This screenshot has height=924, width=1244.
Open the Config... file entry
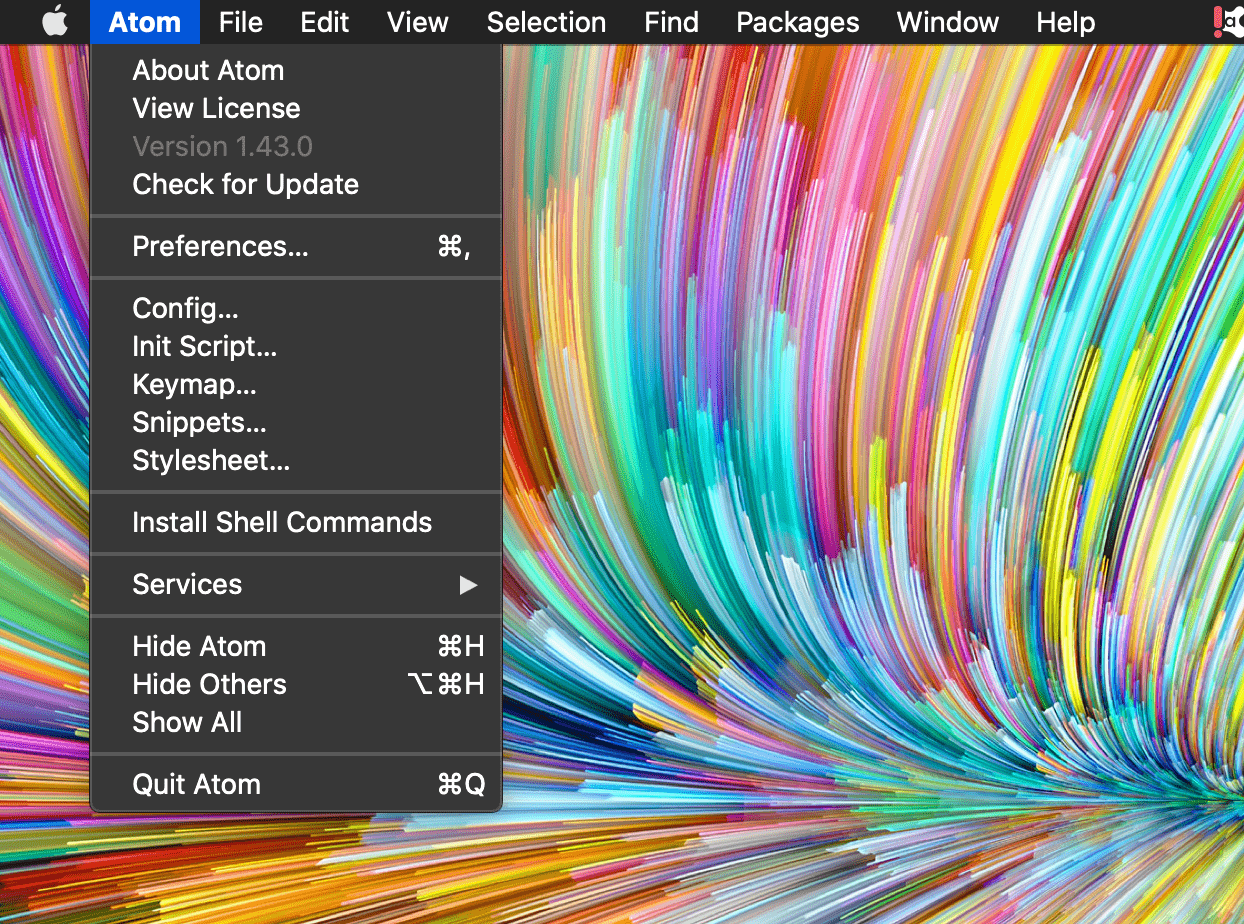coord(185,309)
